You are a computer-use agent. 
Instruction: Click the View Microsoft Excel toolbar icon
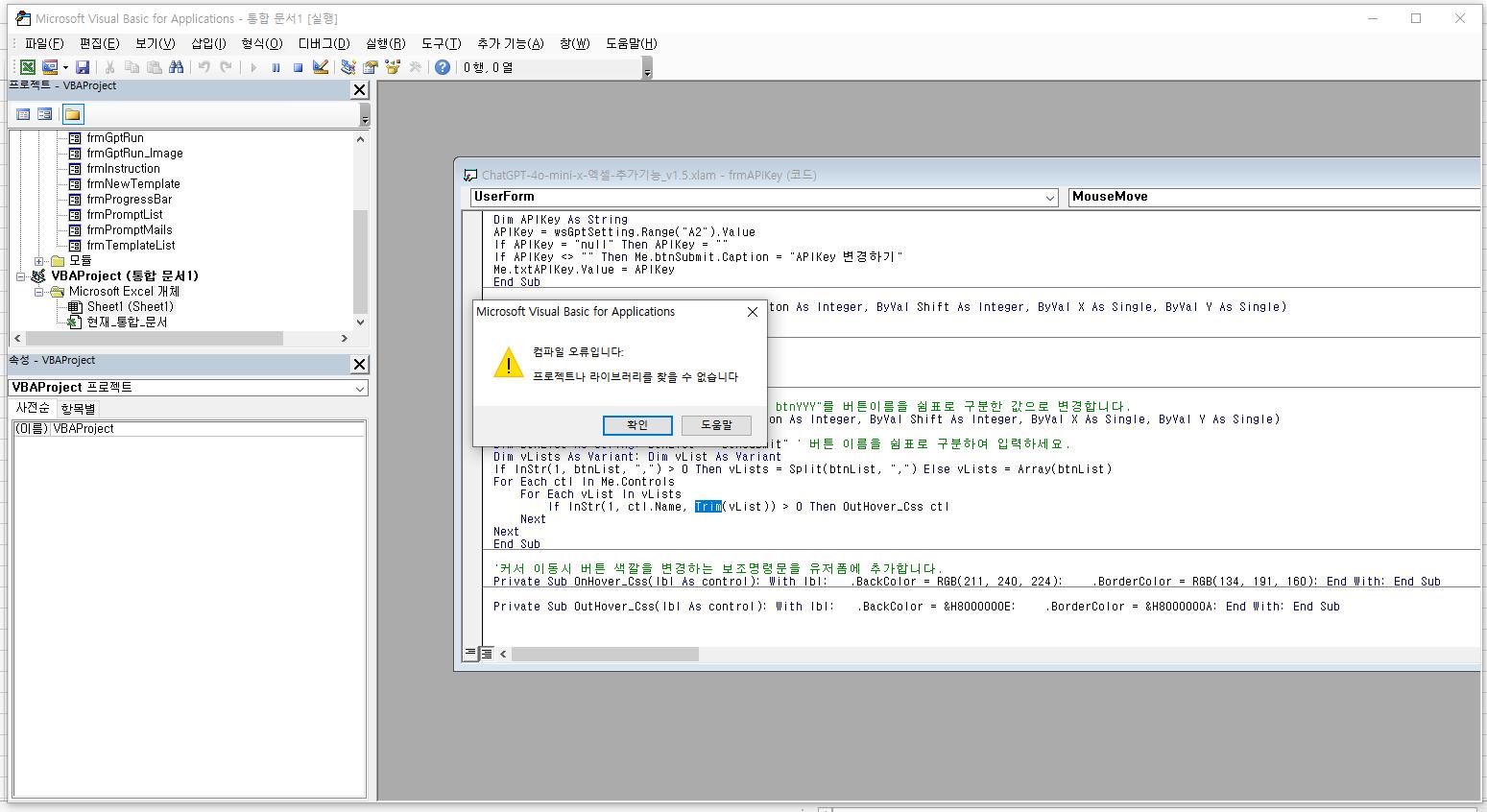click(28, 67)
